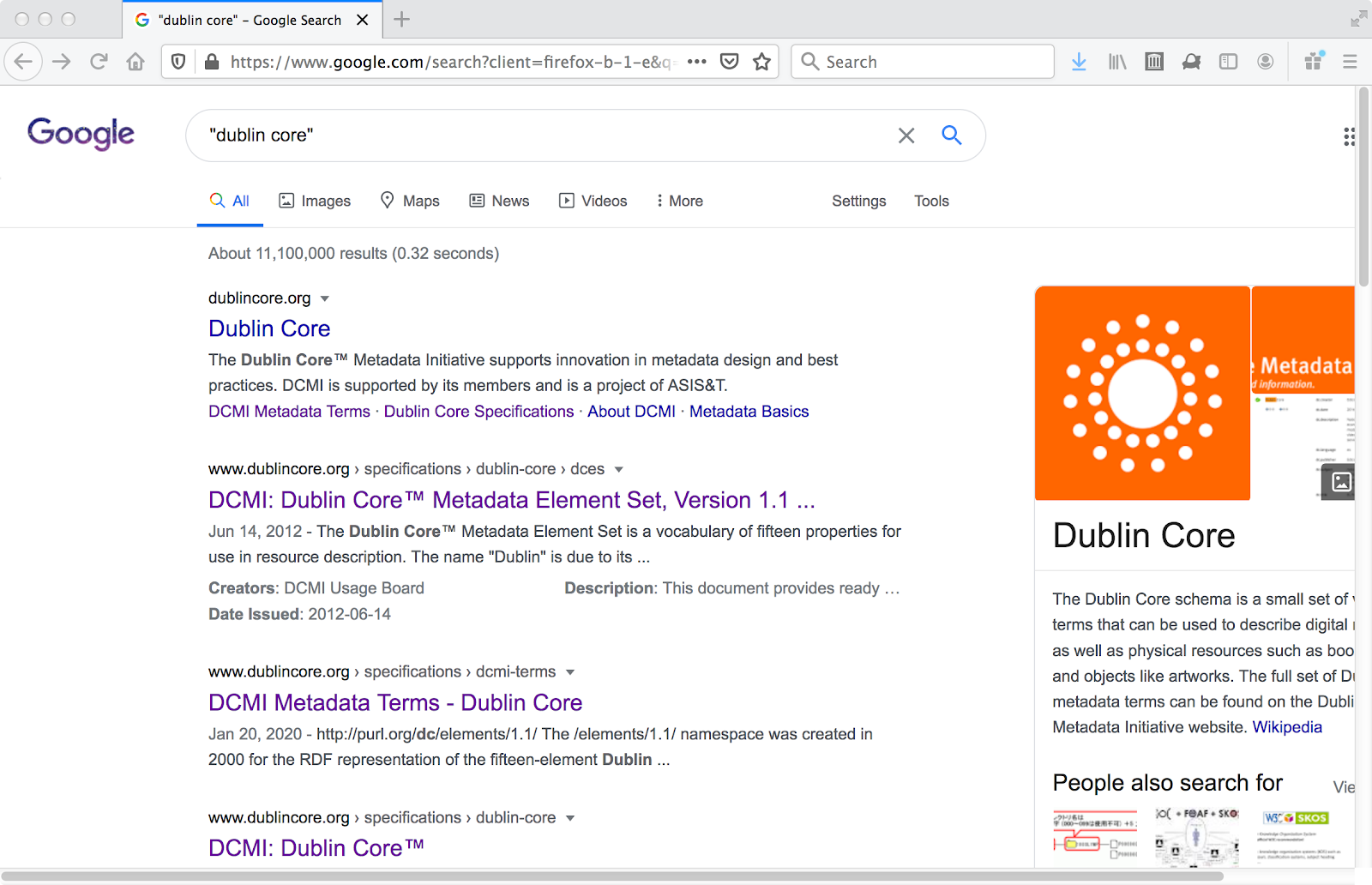
Task: View site security via the padlock icon
Action: pyautogui.click(x=211, y=62)
